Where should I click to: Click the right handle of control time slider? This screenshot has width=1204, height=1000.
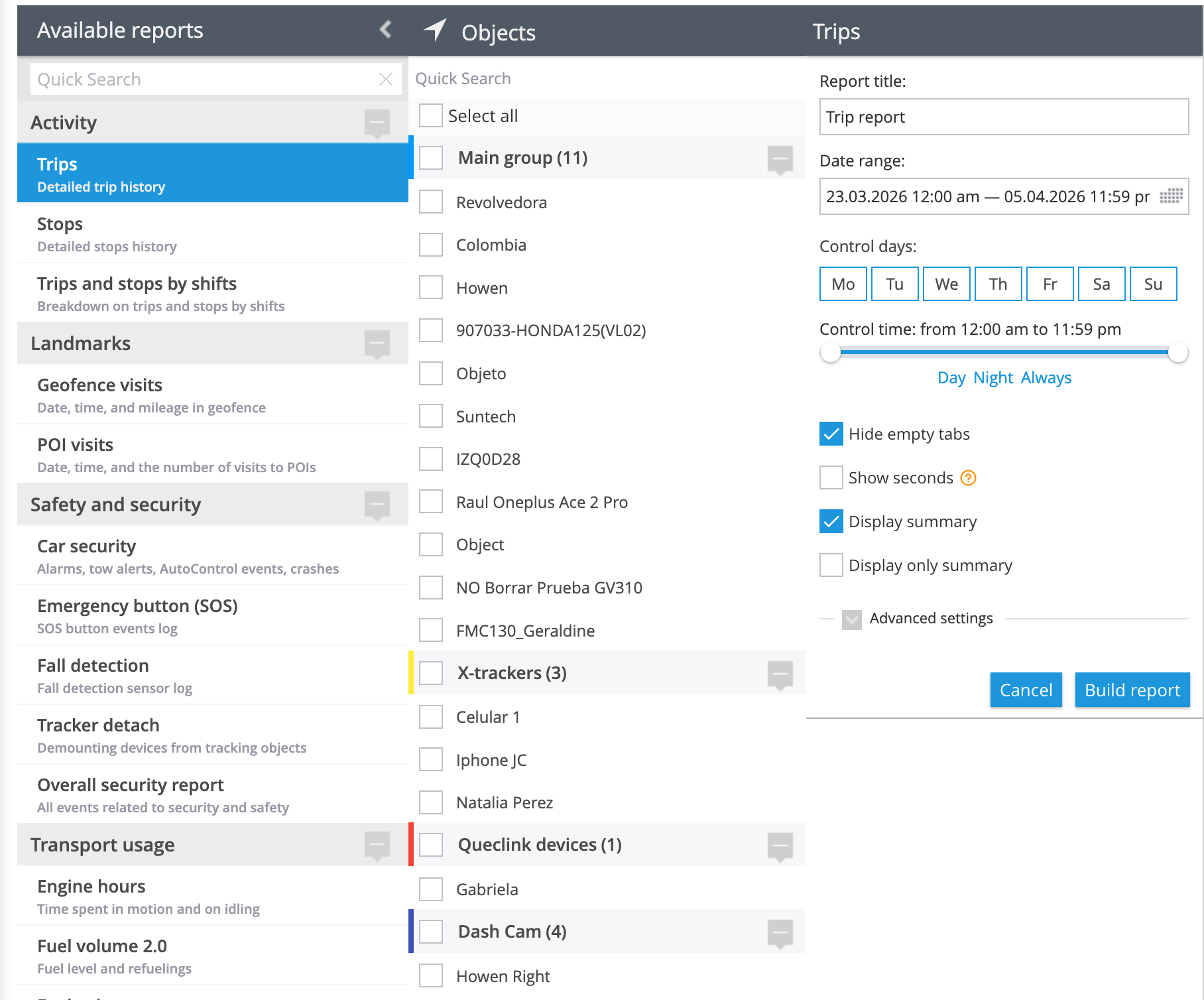click(x=1178, y=352)
